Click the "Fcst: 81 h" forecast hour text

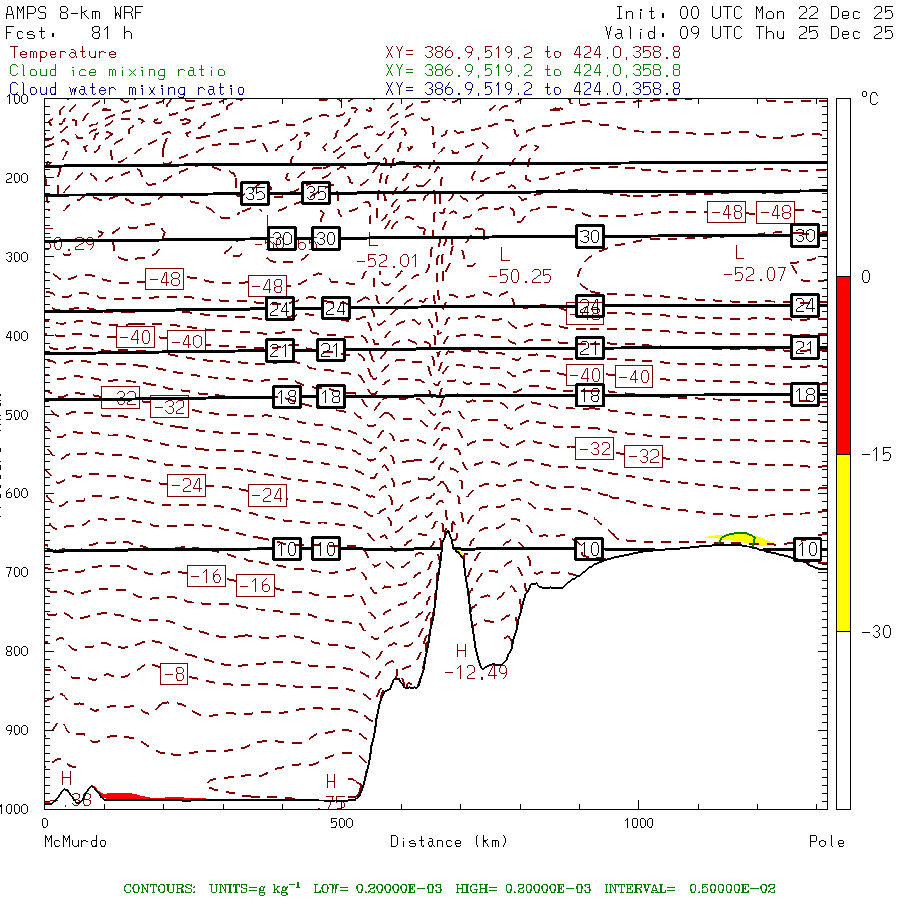pyautogui.click(x=69, y=33)
